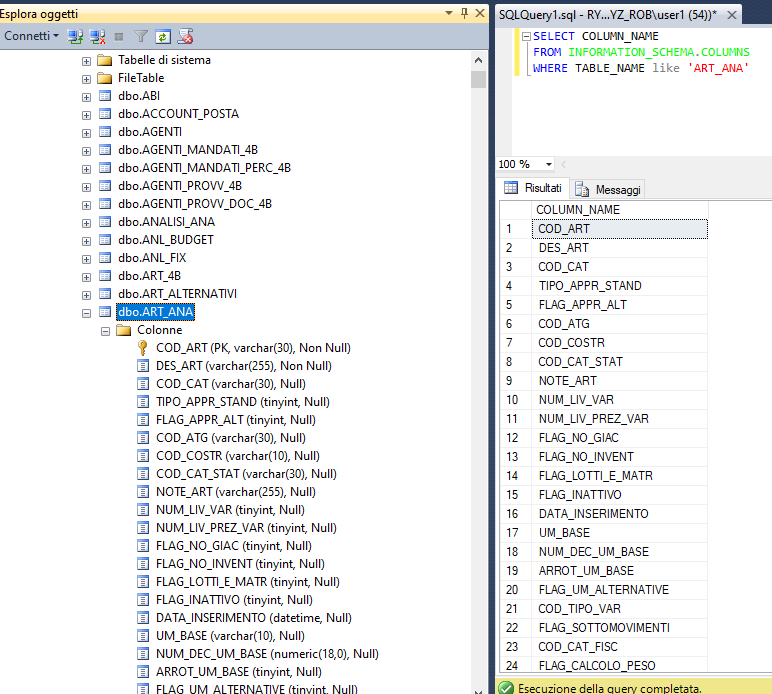Expand the dbo.ANALISI_ANA table node

click(87, 223)
